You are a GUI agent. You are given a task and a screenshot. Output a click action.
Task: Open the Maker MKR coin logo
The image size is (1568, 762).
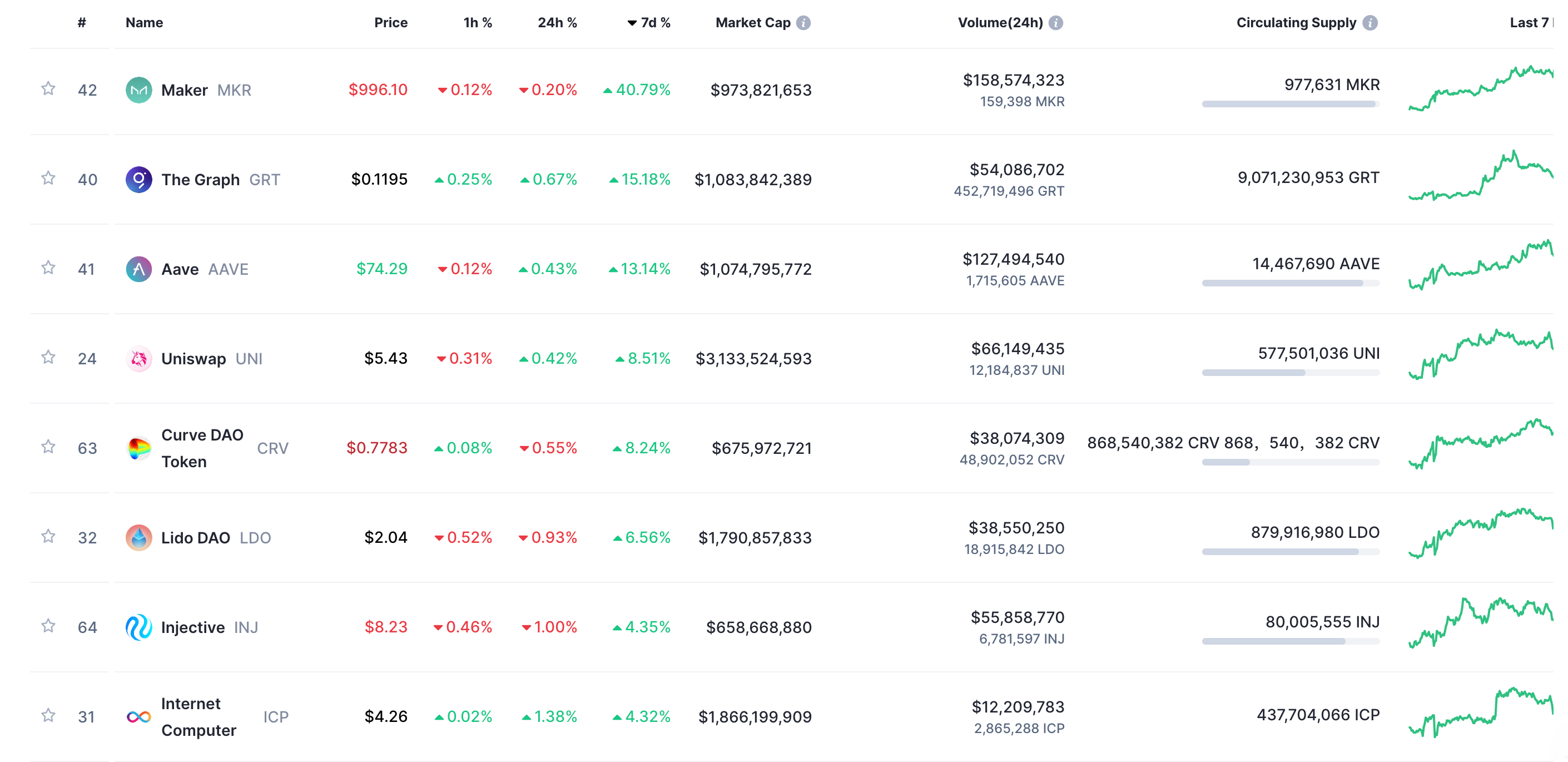[139, 90]
